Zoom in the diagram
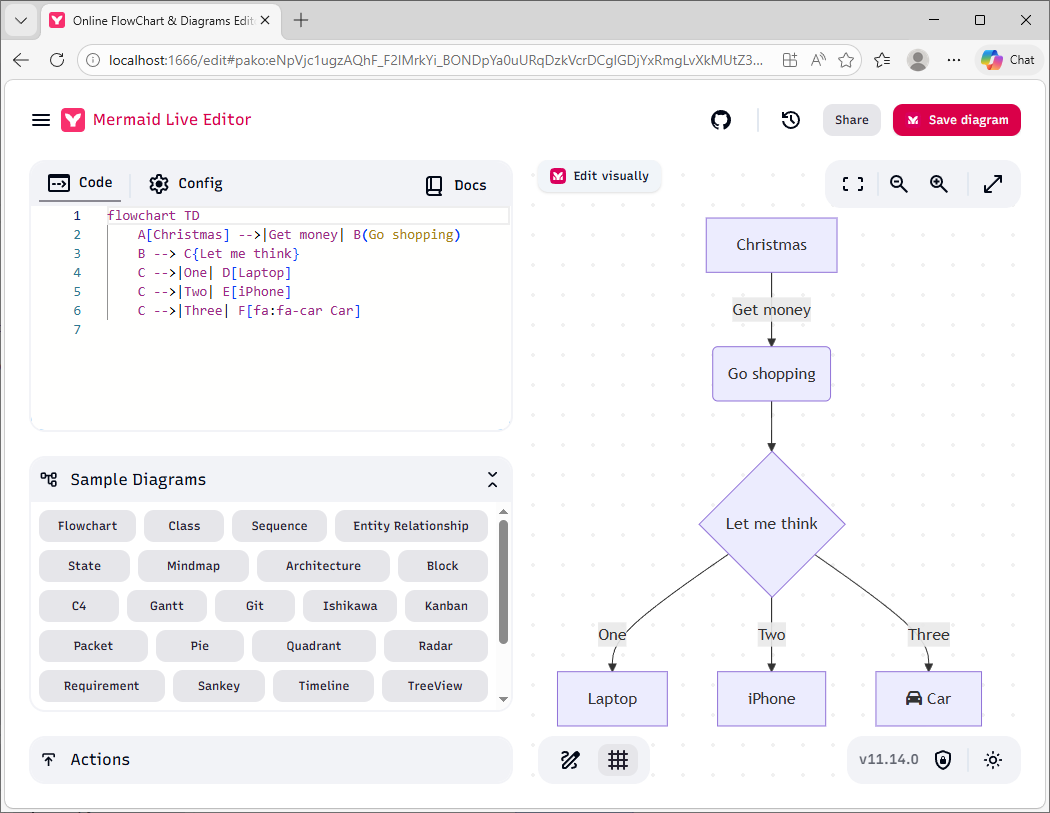 point(939,184)
